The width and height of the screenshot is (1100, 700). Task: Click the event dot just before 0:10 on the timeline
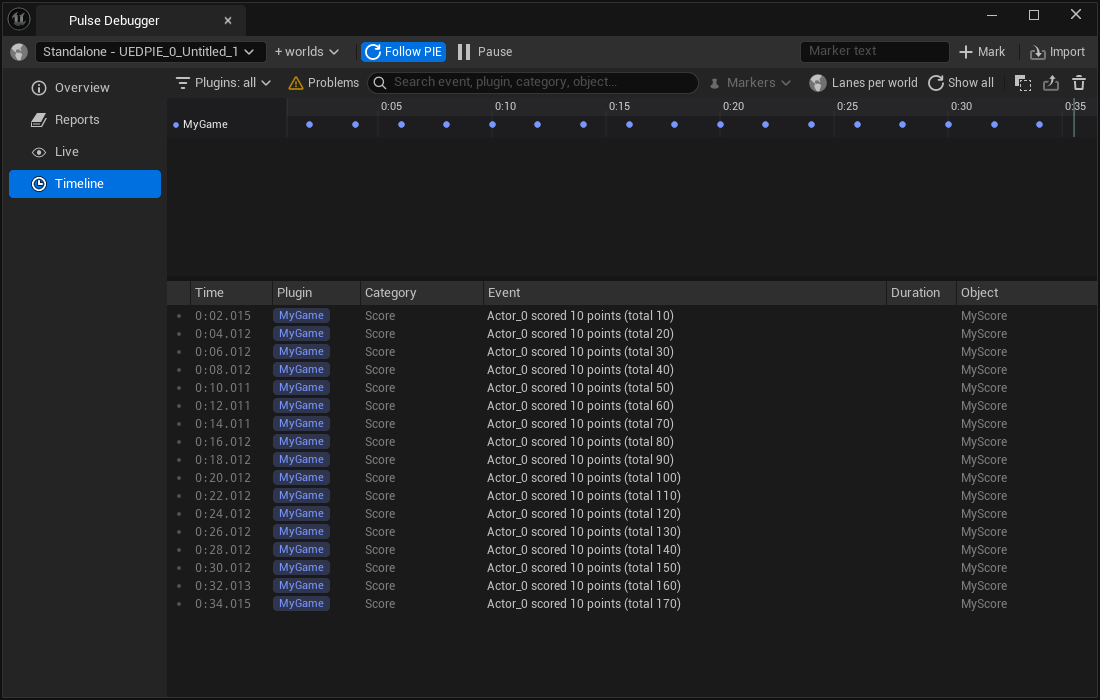(492, 125)
